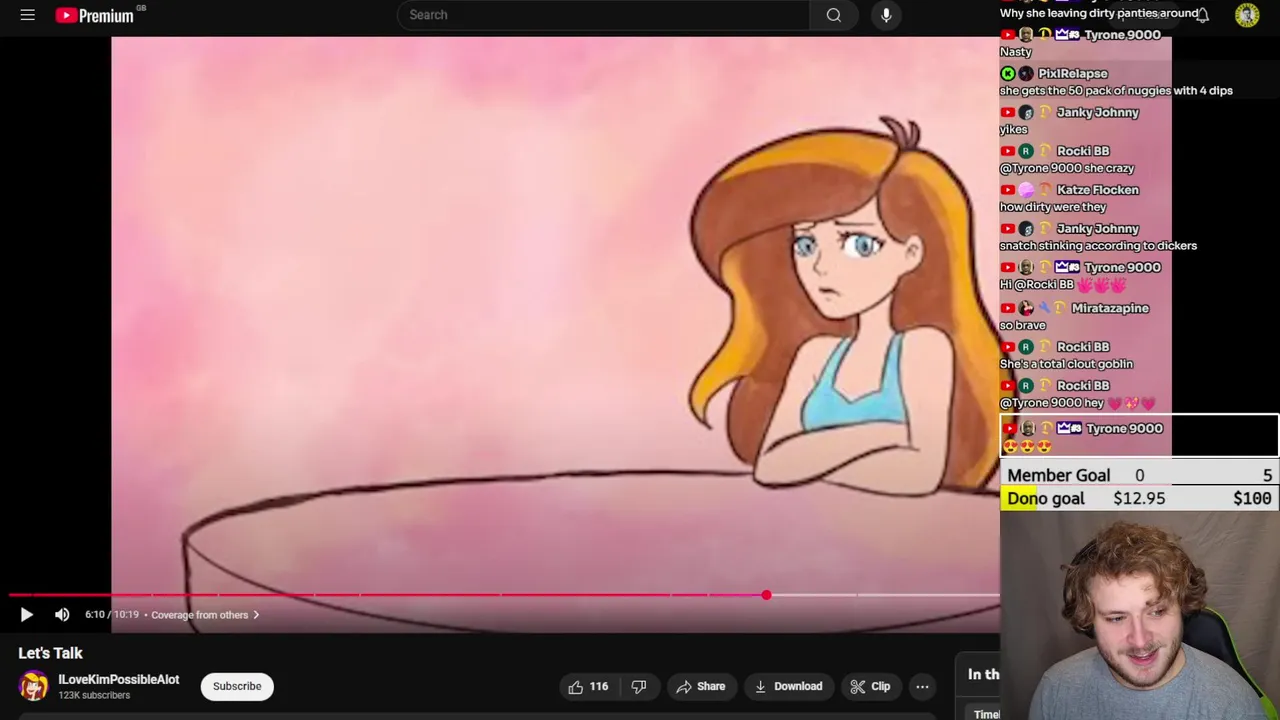This screenshot has height=720, width=1280.
Task: Share the video
Action: click(700, 686)
